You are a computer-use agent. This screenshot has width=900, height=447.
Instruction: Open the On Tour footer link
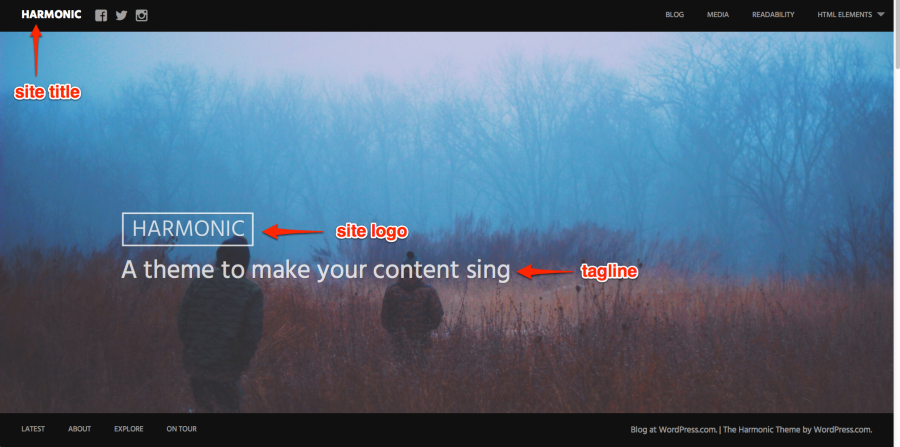(181, 429)
